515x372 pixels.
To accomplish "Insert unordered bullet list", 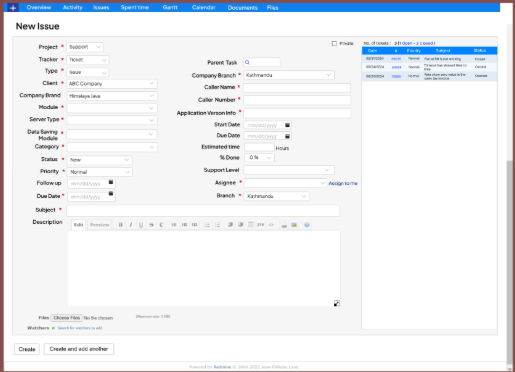I will (207, 225).
